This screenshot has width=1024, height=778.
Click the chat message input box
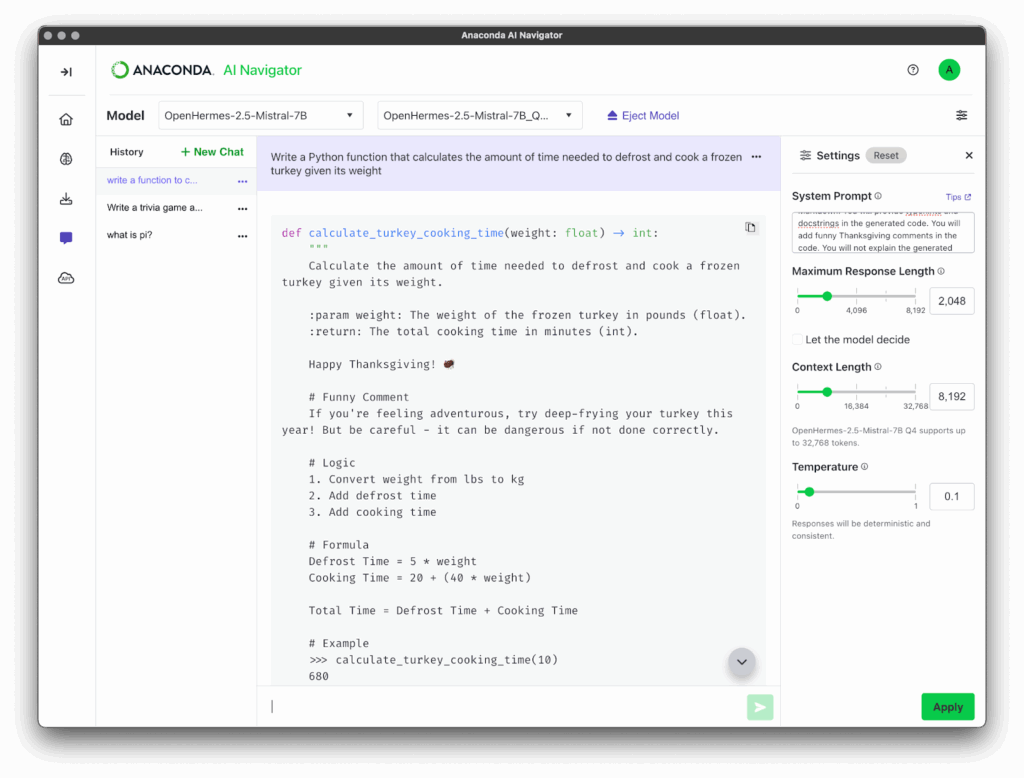[x=506, y=707]
